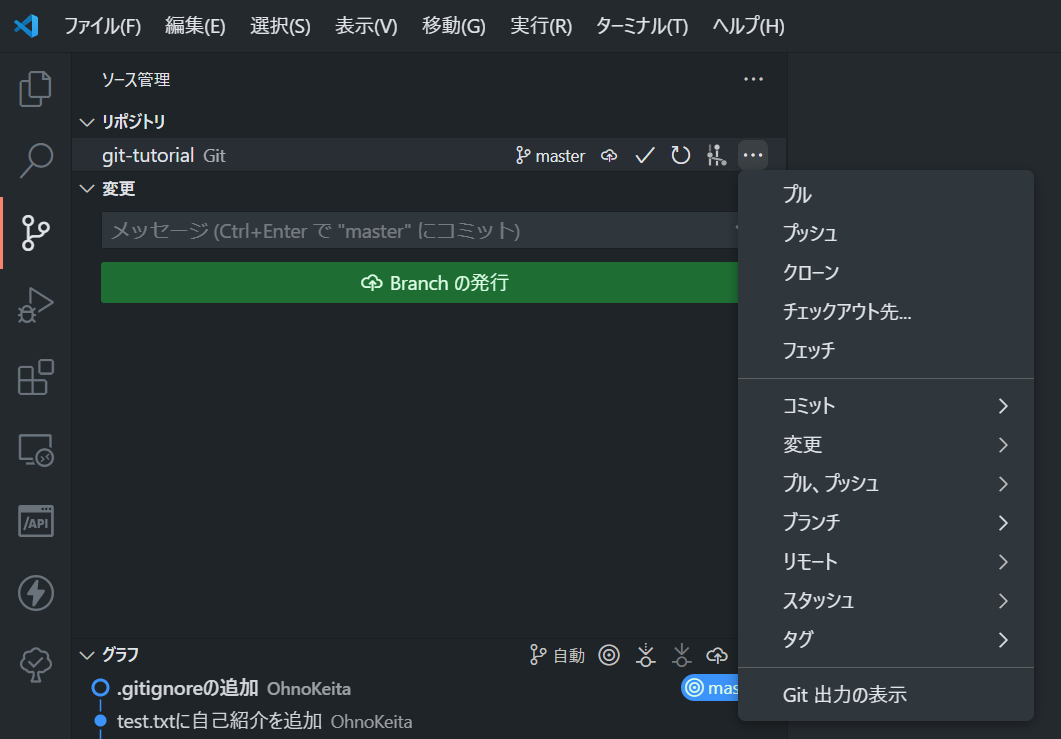
Task: Open the Extensions view
Action: point(35,377)
